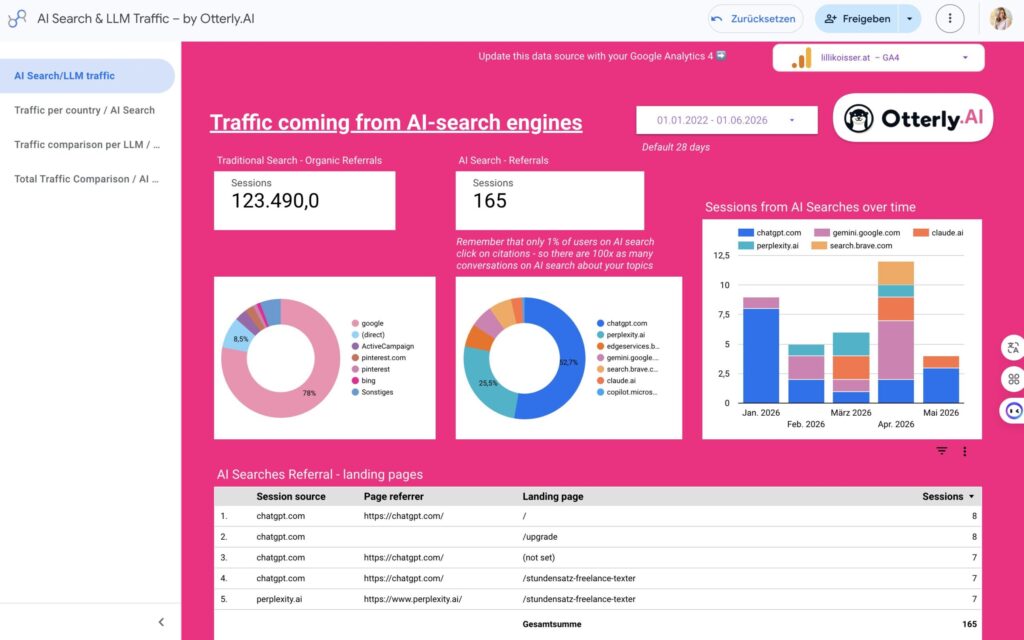Click the claude.ai legend in time chart
Image resolution: width=1024 pixels, height=640 pixels.
point(938,232)
